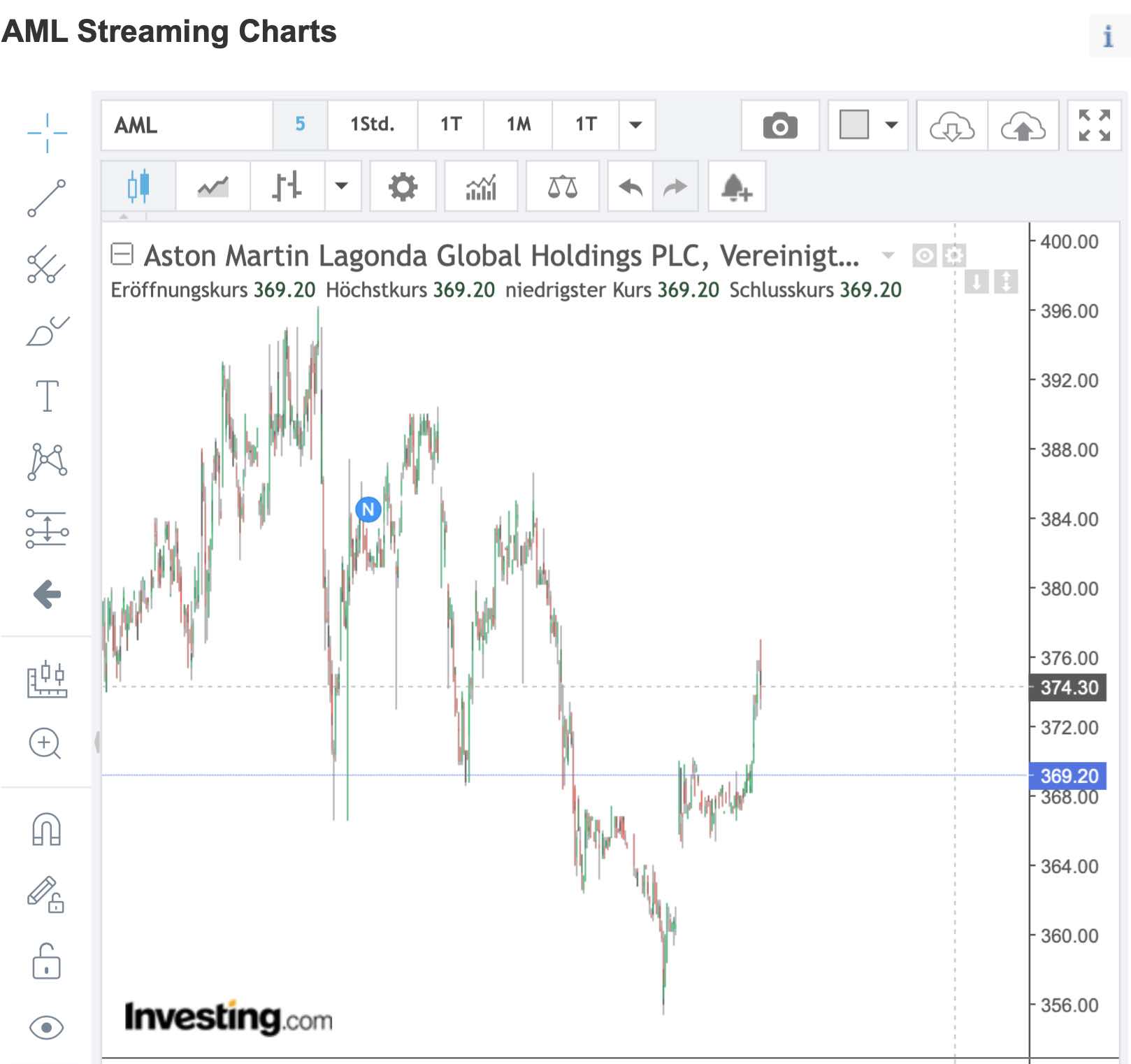Take a chart snapshot with camera icon
The width and height of the screenshot is (1131, 1064).
point(779,126)
